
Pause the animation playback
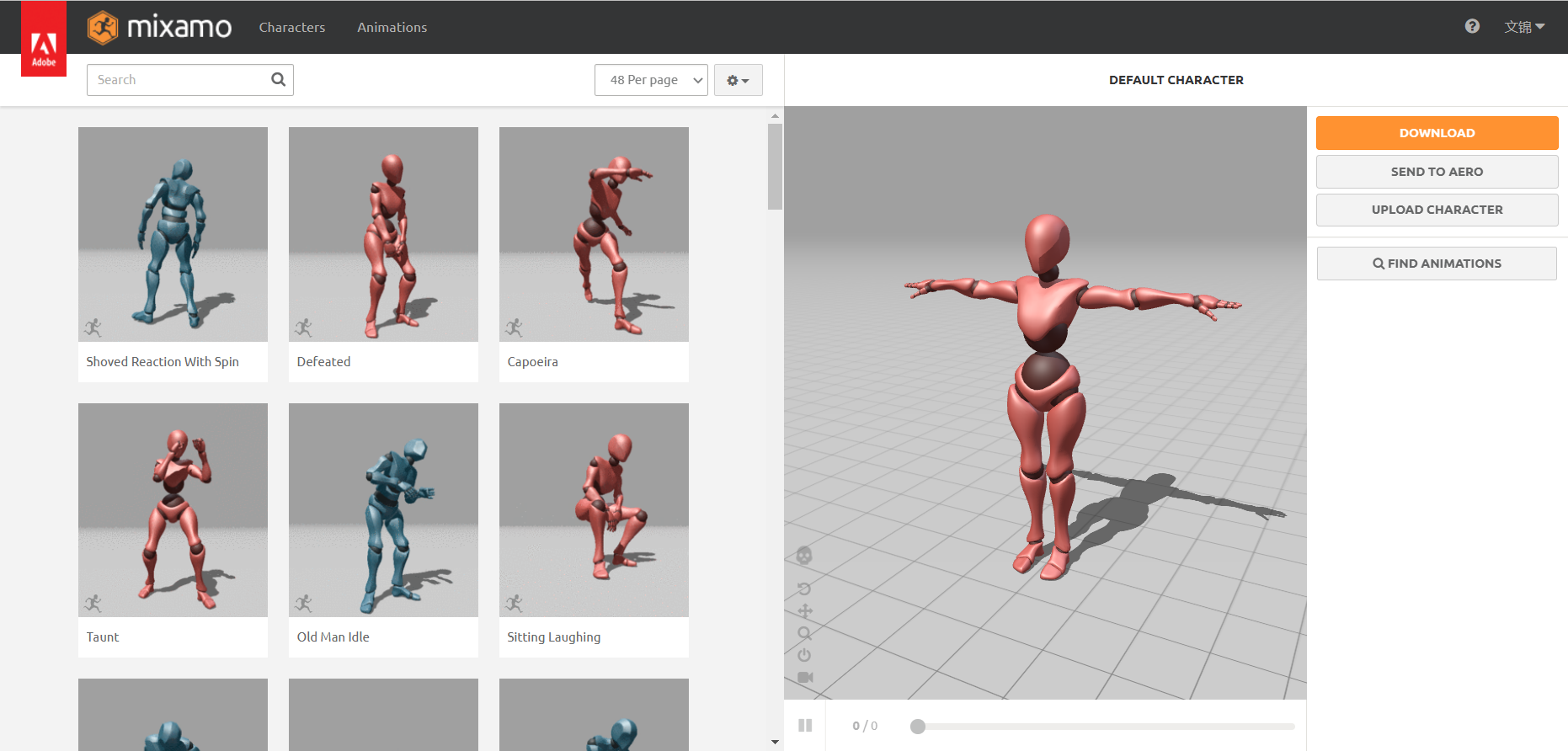[805, 725]
